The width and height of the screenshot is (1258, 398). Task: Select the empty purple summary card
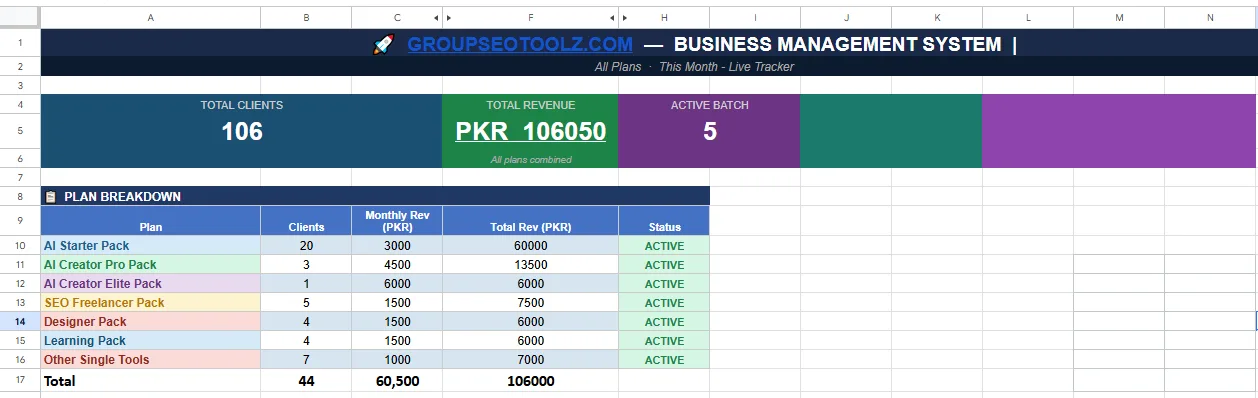click(1119, 131)
